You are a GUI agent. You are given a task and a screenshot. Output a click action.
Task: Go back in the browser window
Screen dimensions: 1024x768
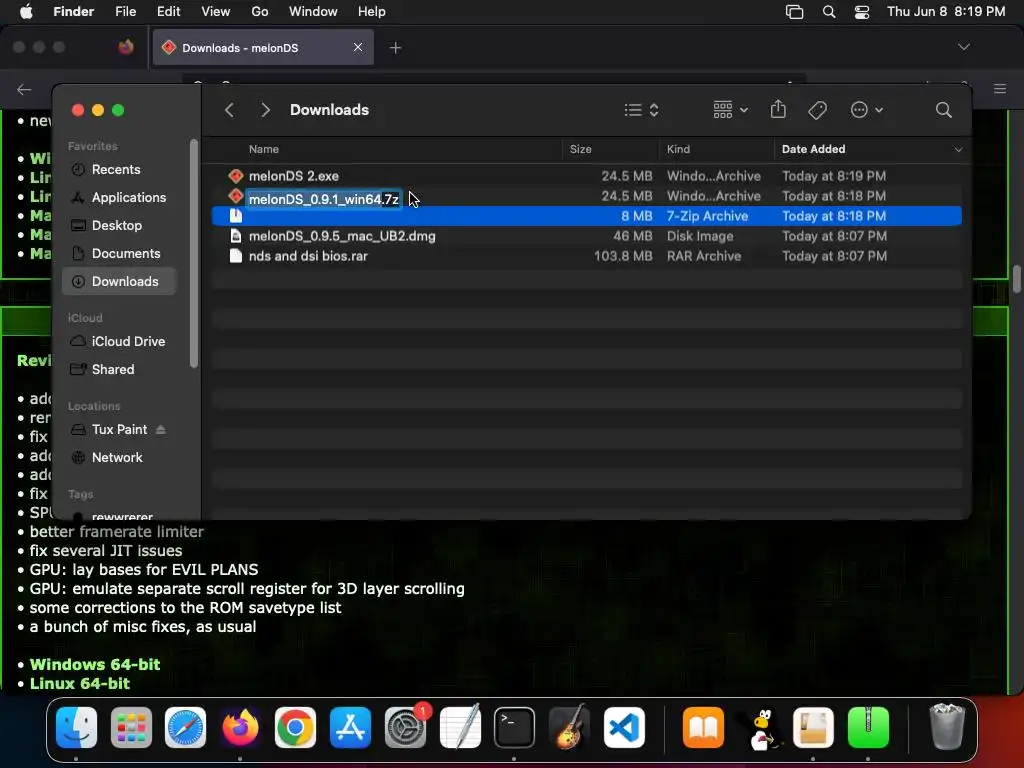pyautogui.click(x=24, y=89)
